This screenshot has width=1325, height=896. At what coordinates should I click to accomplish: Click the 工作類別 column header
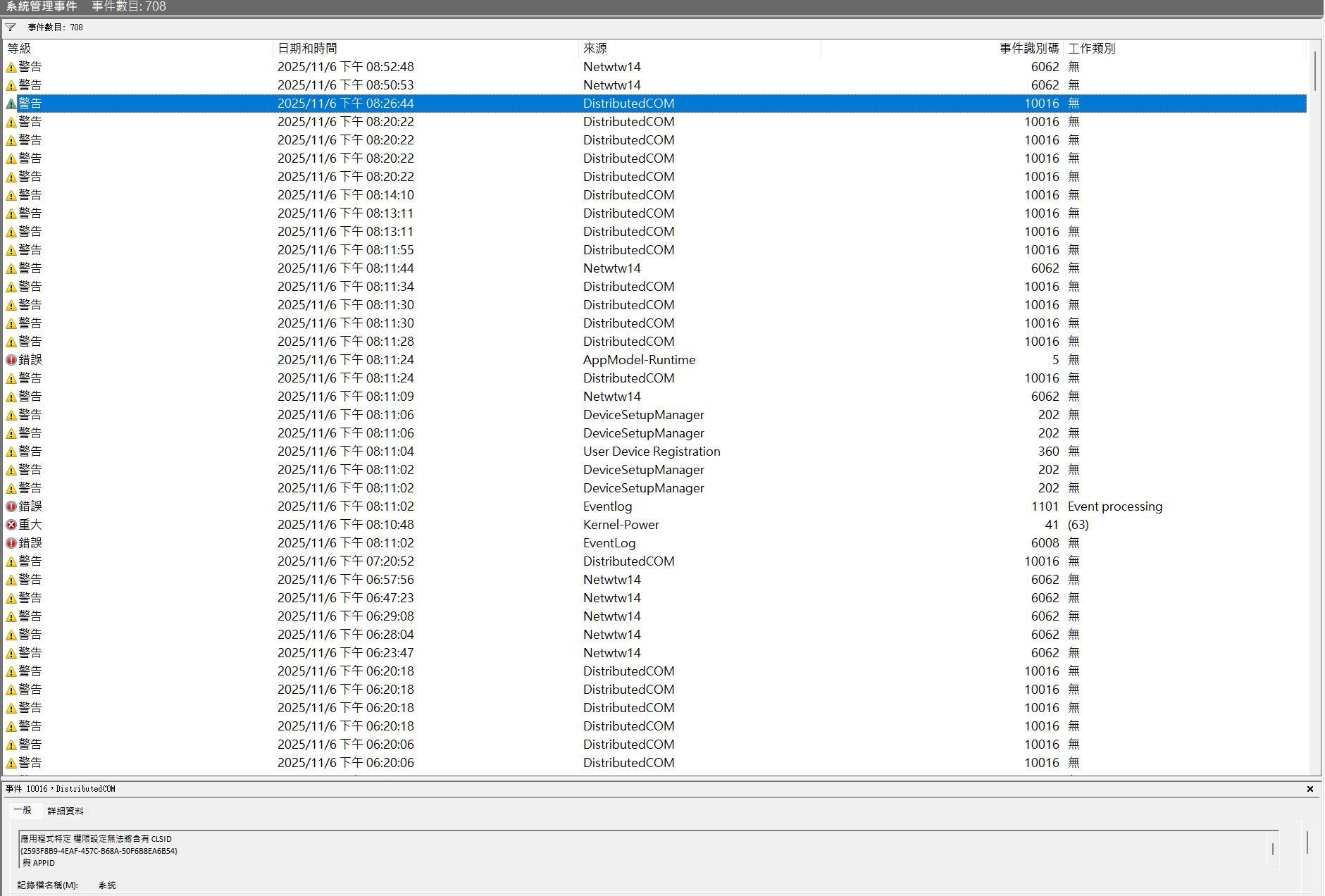(x=1185, y=49)
